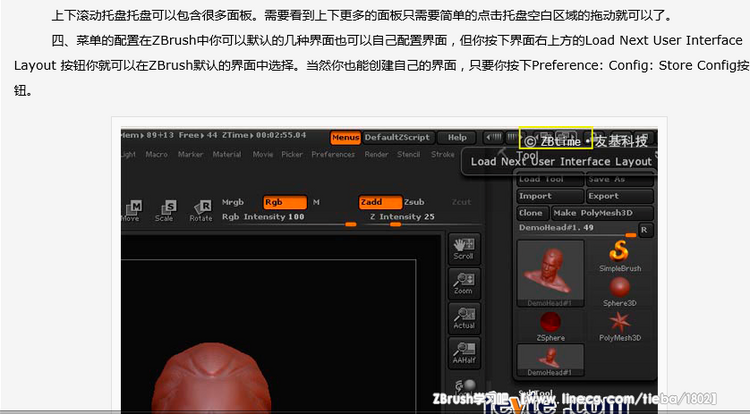
Task: Click the DefaultZScript button
Action: click(x=398, y=138)
